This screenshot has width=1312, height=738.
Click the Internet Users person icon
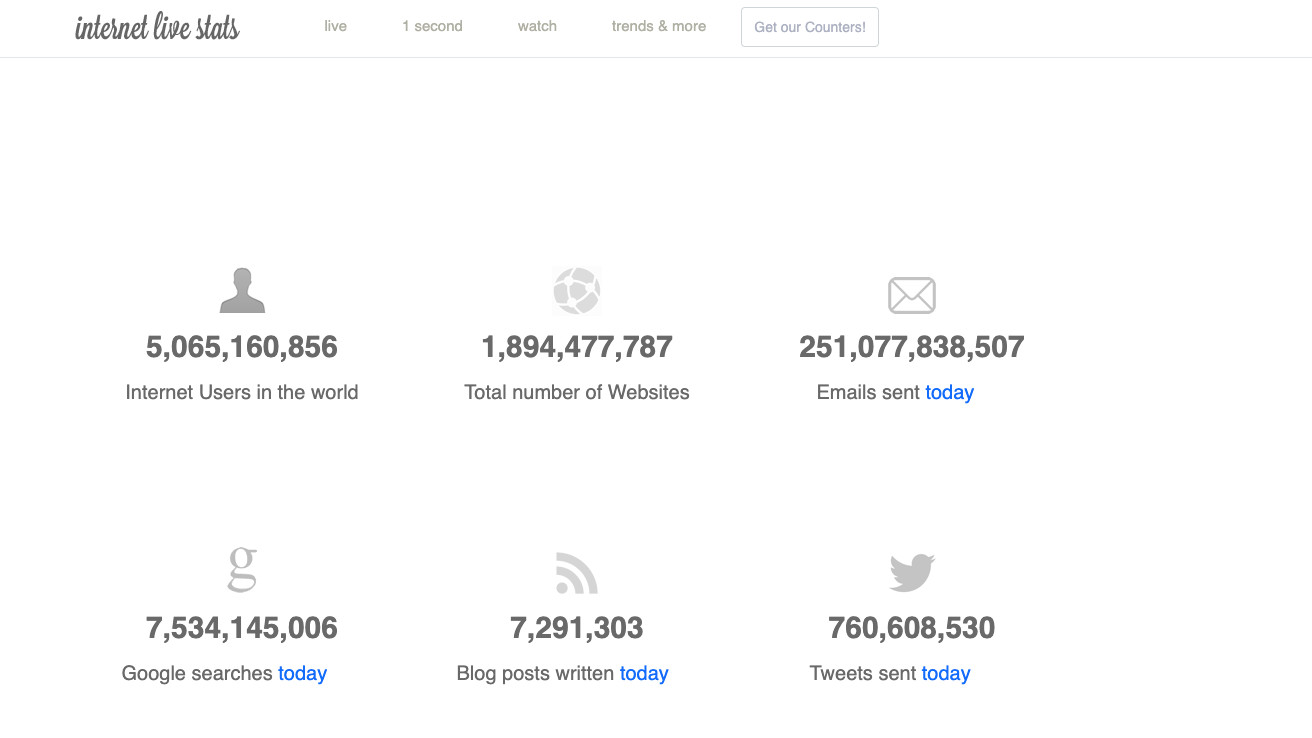tap(242, 290)
